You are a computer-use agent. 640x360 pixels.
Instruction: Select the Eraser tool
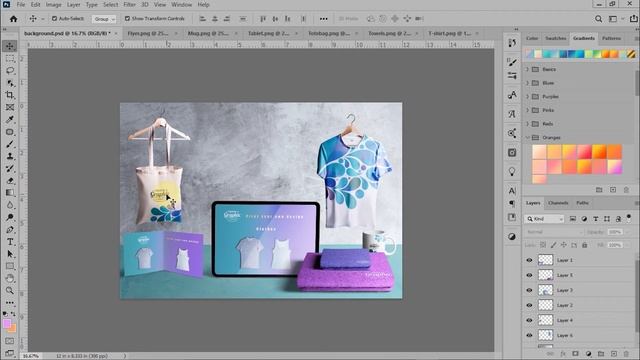coord(10,180)
